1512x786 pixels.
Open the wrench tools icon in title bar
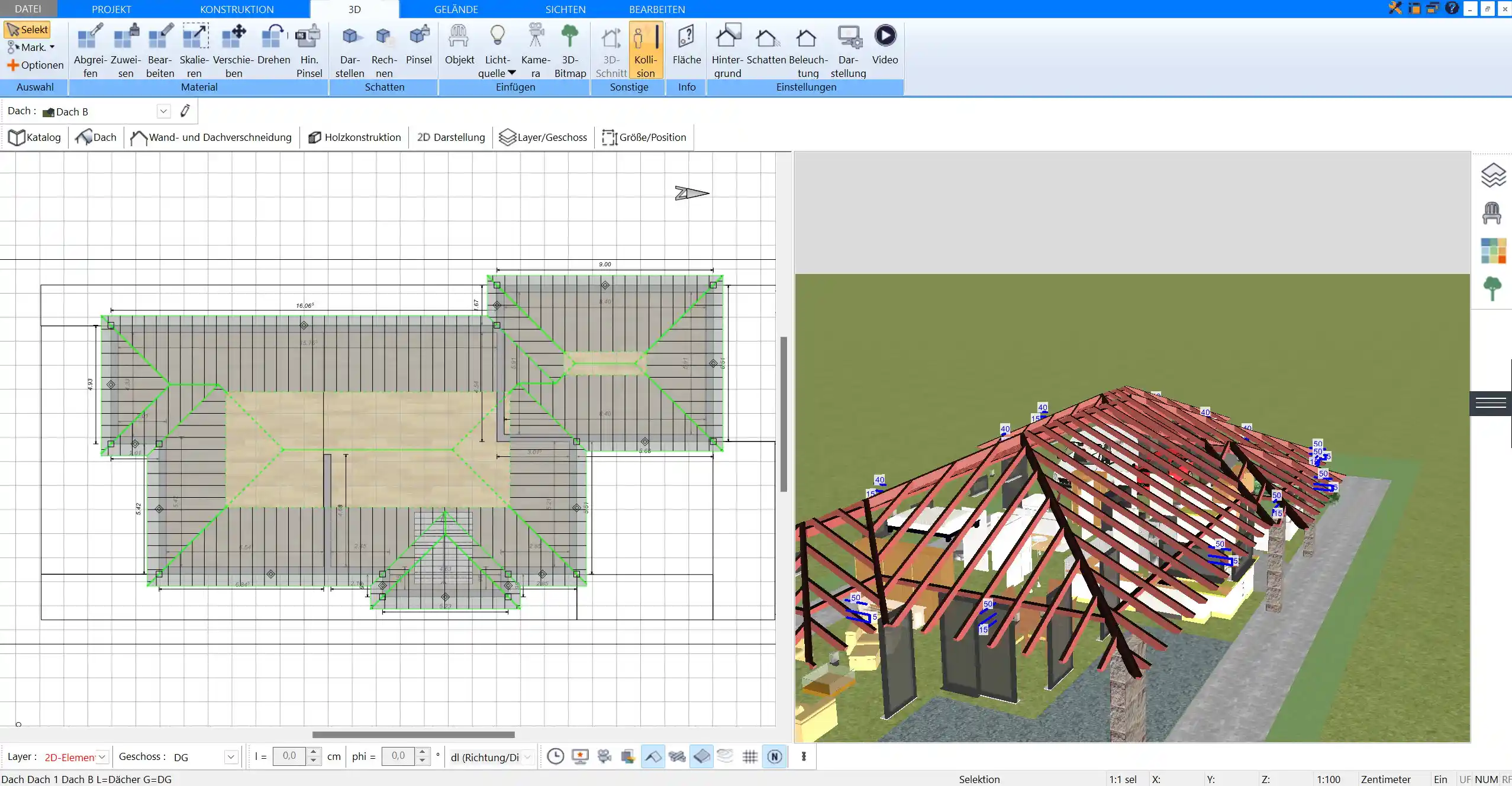click(x=1395, y=8)
